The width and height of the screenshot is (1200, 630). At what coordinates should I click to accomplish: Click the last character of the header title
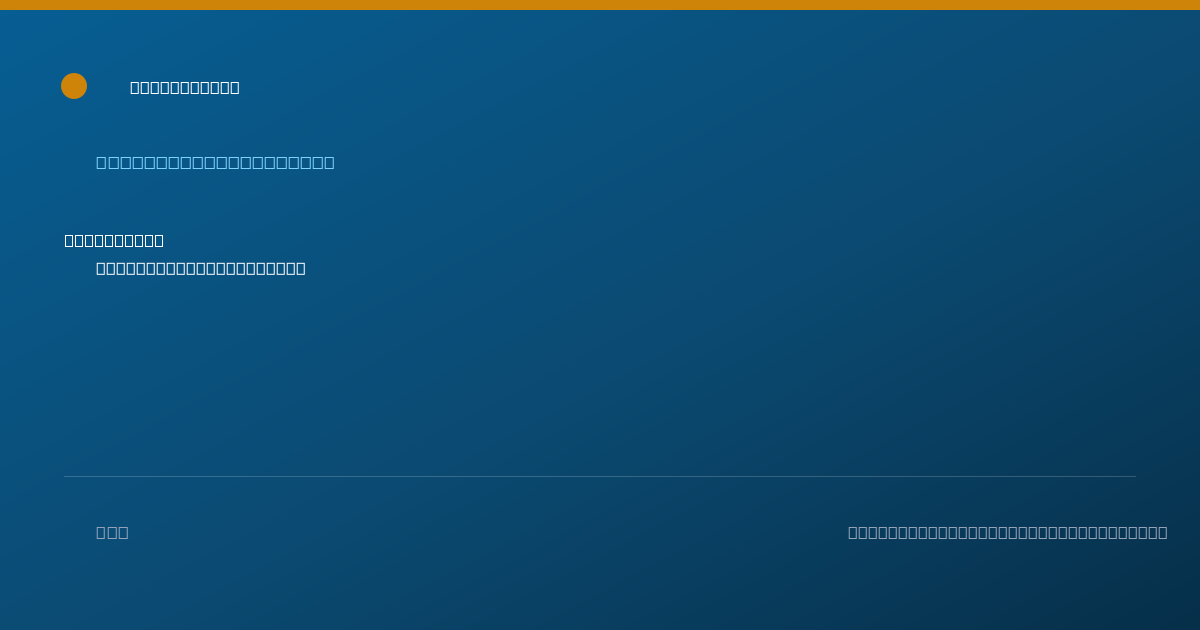[235, 87]
